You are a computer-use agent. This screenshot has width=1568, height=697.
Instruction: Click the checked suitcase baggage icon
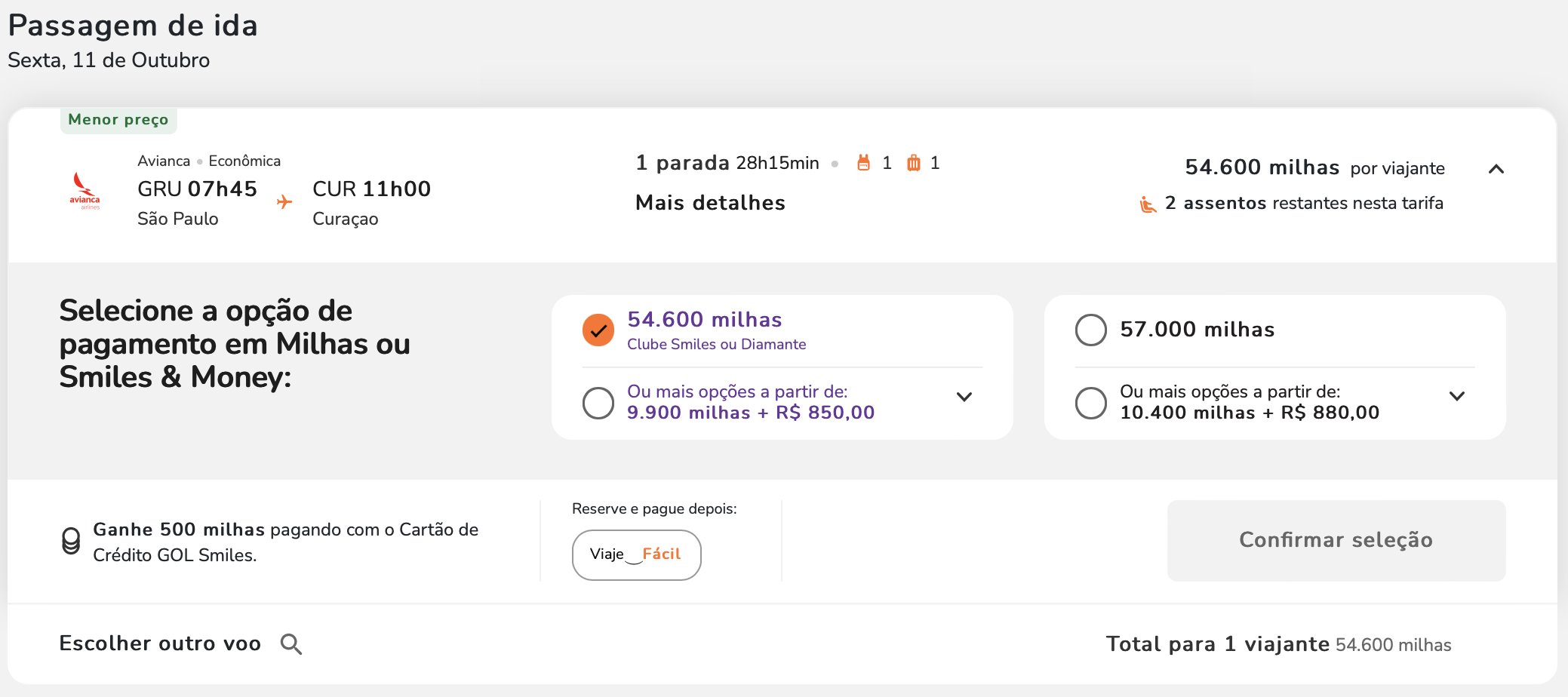click(913, 163)
